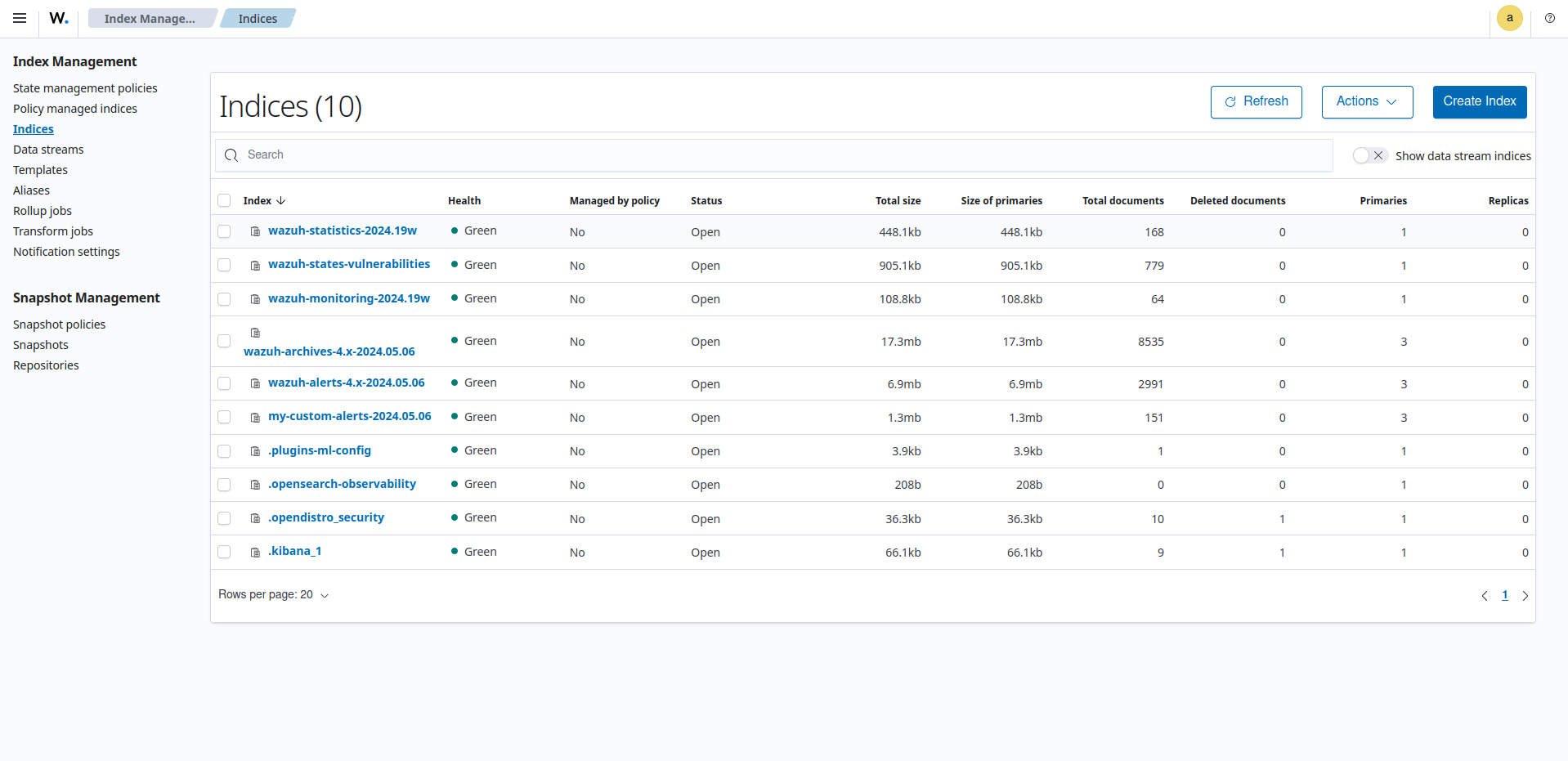This screenshot has height=761, width=1568.
Task: Select the Indices breadcrumb tab
Action: [257, 18]
